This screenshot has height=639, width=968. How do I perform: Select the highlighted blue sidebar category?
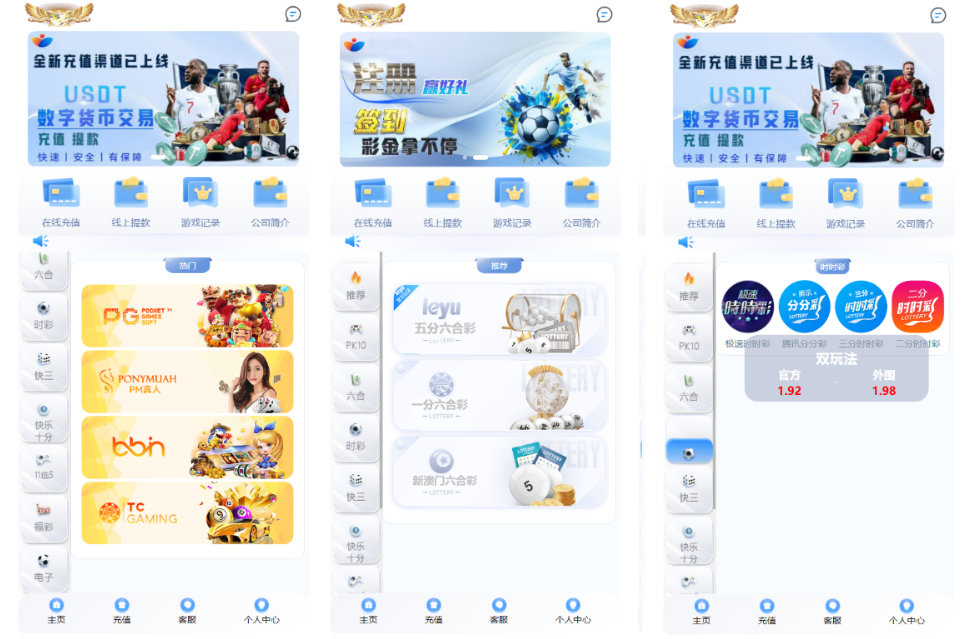[689, 452]
